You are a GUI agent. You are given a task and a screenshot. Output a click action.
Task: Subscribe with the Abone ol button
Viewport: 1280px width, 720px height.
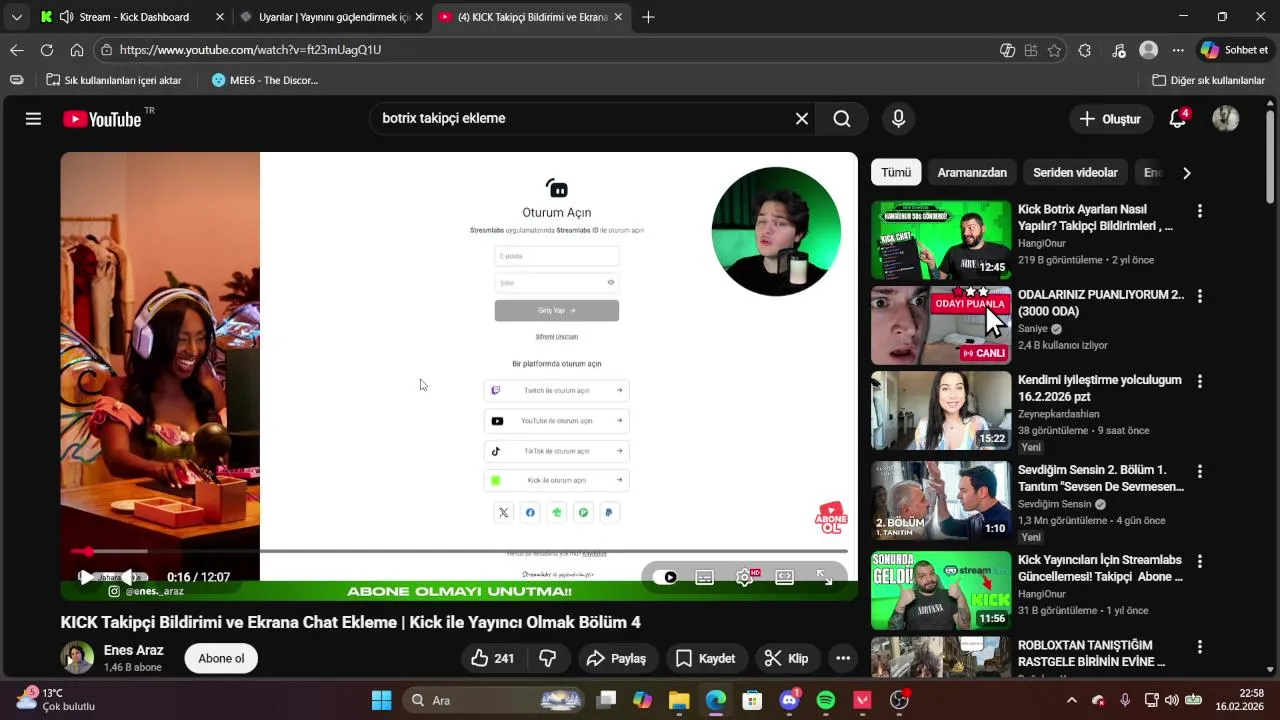coord(221,658)
